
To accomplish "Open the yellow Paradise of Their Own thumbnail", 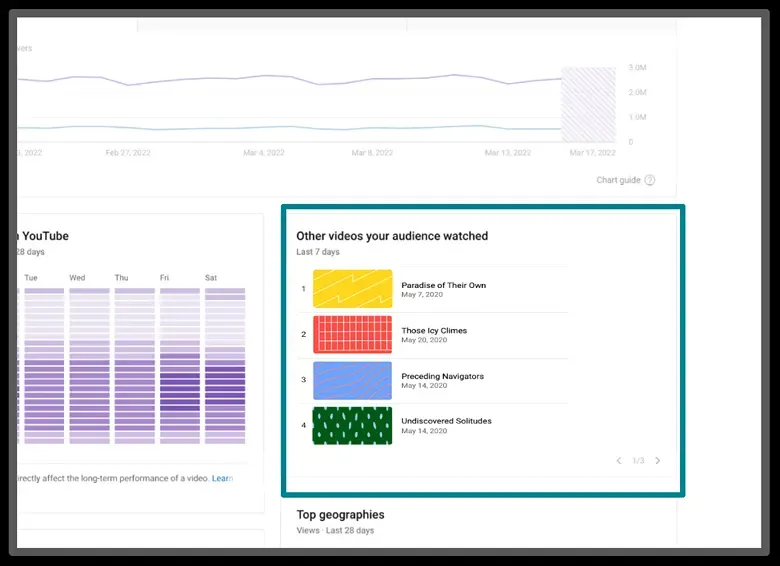I will click(353, 289).
